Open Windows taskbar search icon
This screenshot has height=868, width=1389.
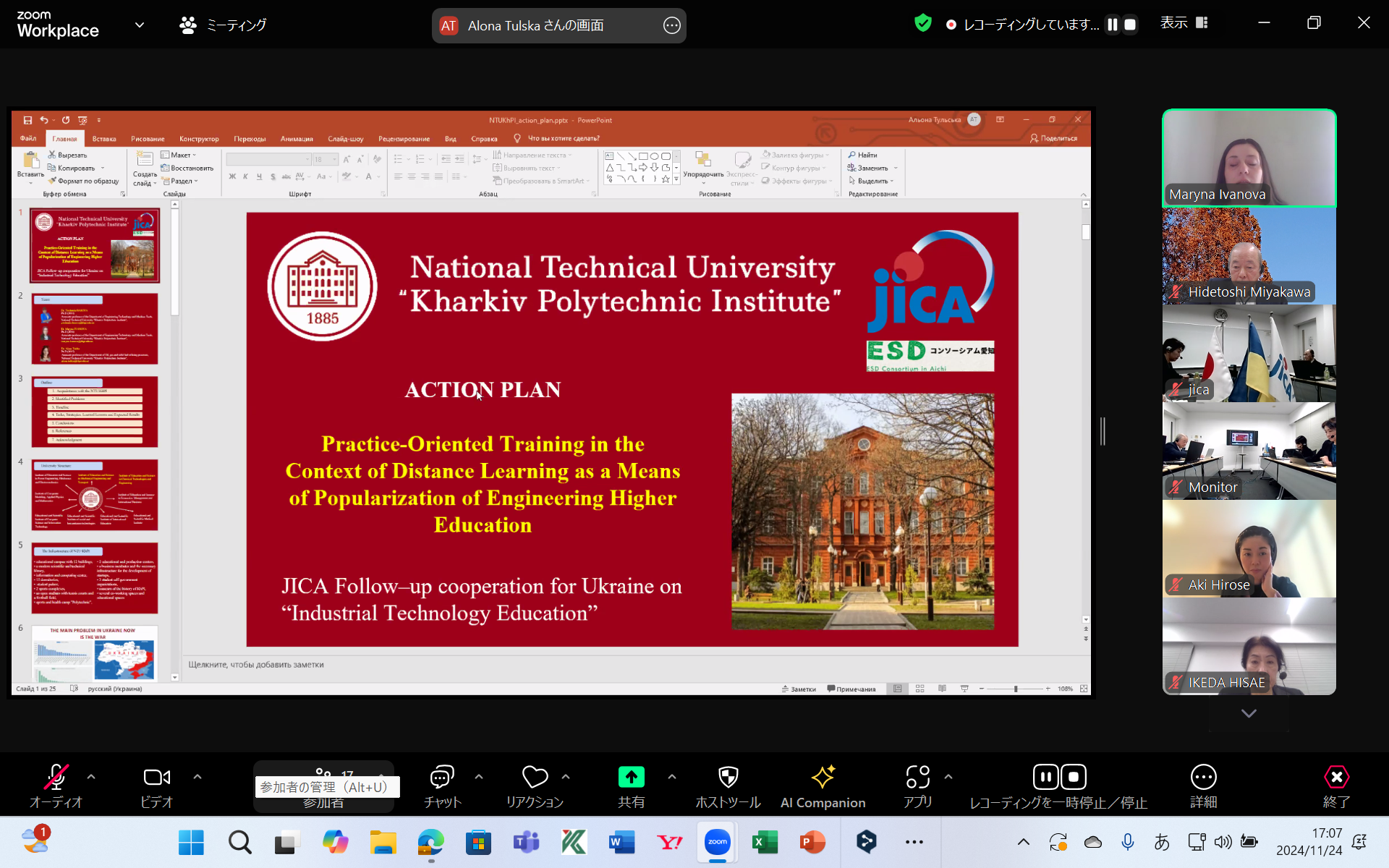[x=239, y=842]
